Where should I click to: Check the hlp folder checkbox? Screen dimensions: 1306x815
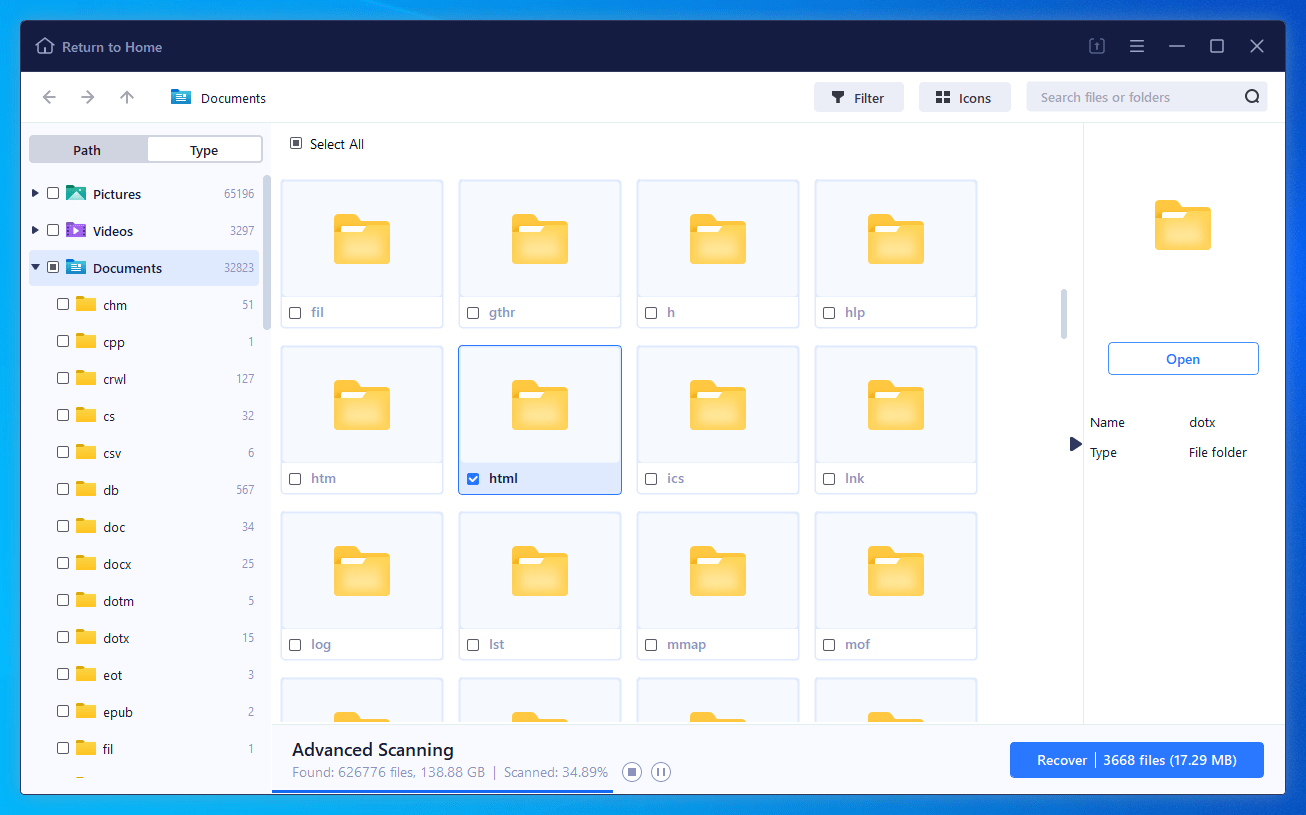829,312
